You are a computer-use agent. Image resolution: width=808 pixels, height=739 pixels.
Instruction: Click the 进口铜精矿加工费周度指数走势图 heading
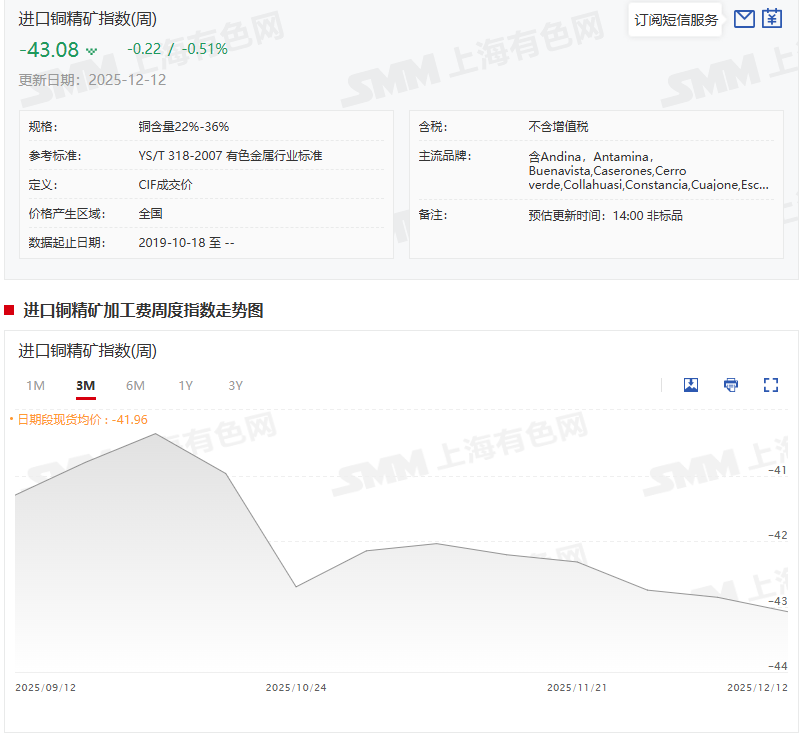coord(143,310)
